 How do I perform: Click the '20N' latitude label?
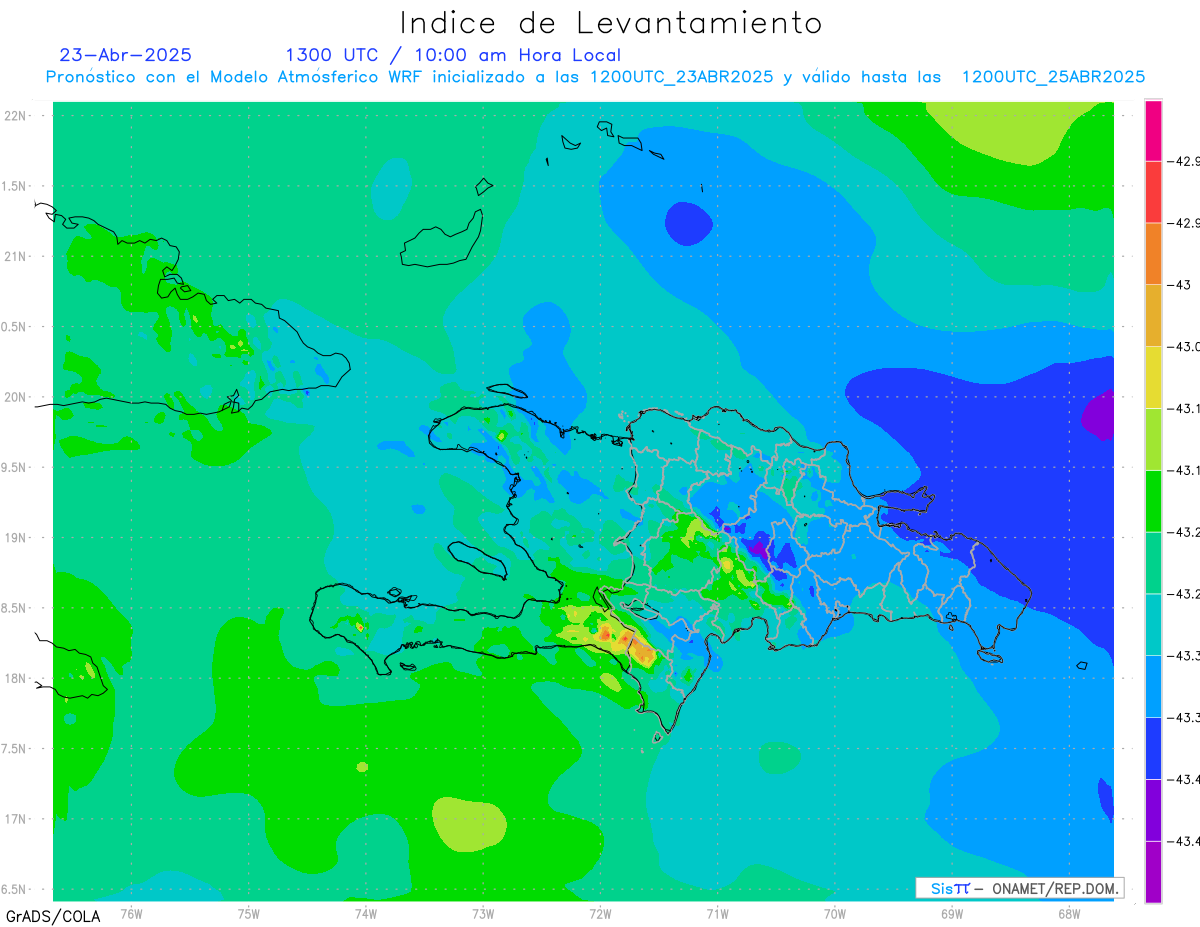click(x=17, y=397)
